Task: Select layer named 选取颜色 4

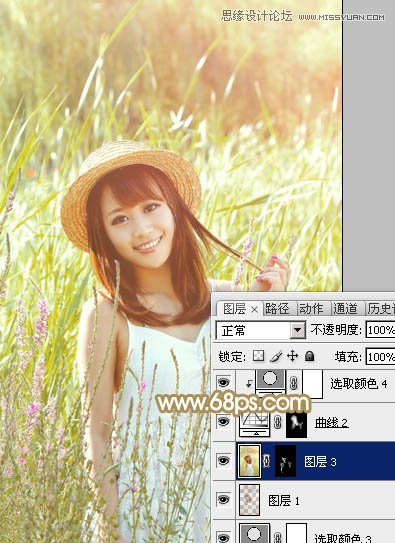Action: tap(359, 384)
